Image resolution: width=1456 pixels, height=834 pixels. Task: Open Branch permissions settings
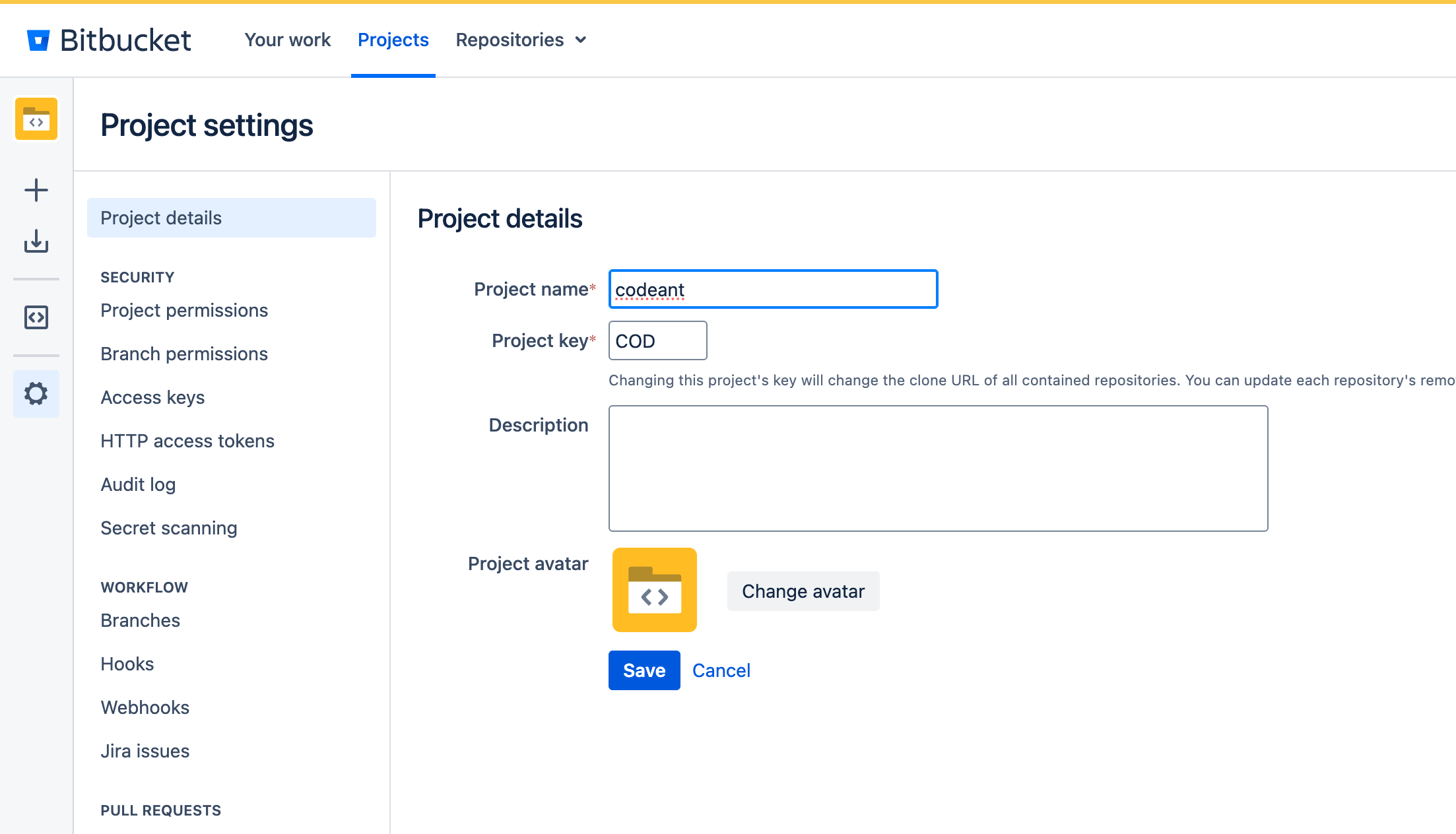(183, 354)
